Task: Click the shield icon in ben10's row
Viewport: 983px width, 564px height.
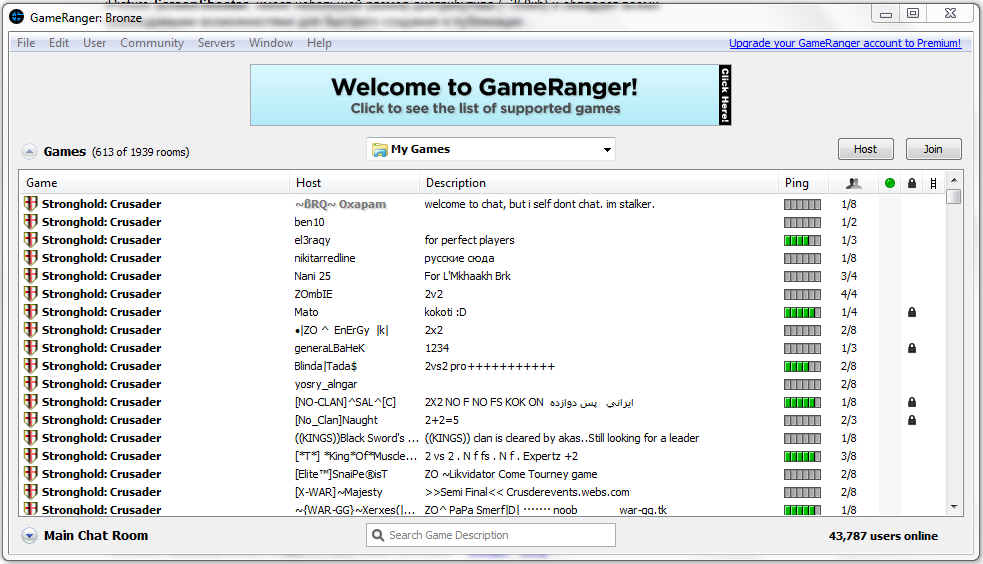Action: [x=31, y=222]
